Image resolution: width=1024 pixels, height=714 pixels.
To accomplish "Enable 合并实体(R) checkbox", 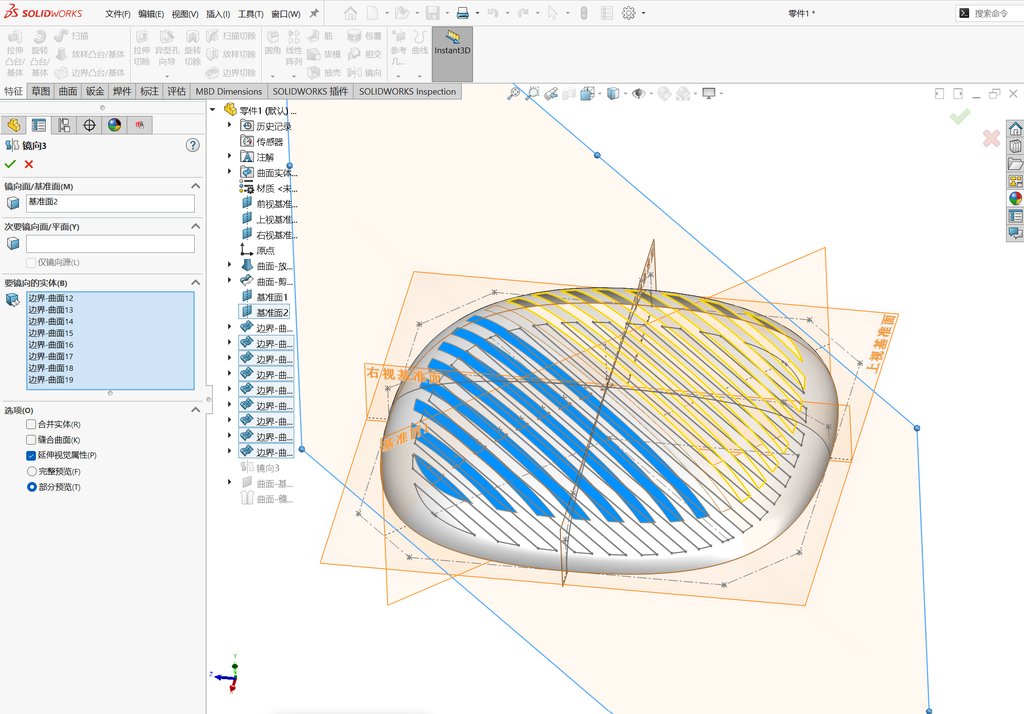I will tap(31, 424).
